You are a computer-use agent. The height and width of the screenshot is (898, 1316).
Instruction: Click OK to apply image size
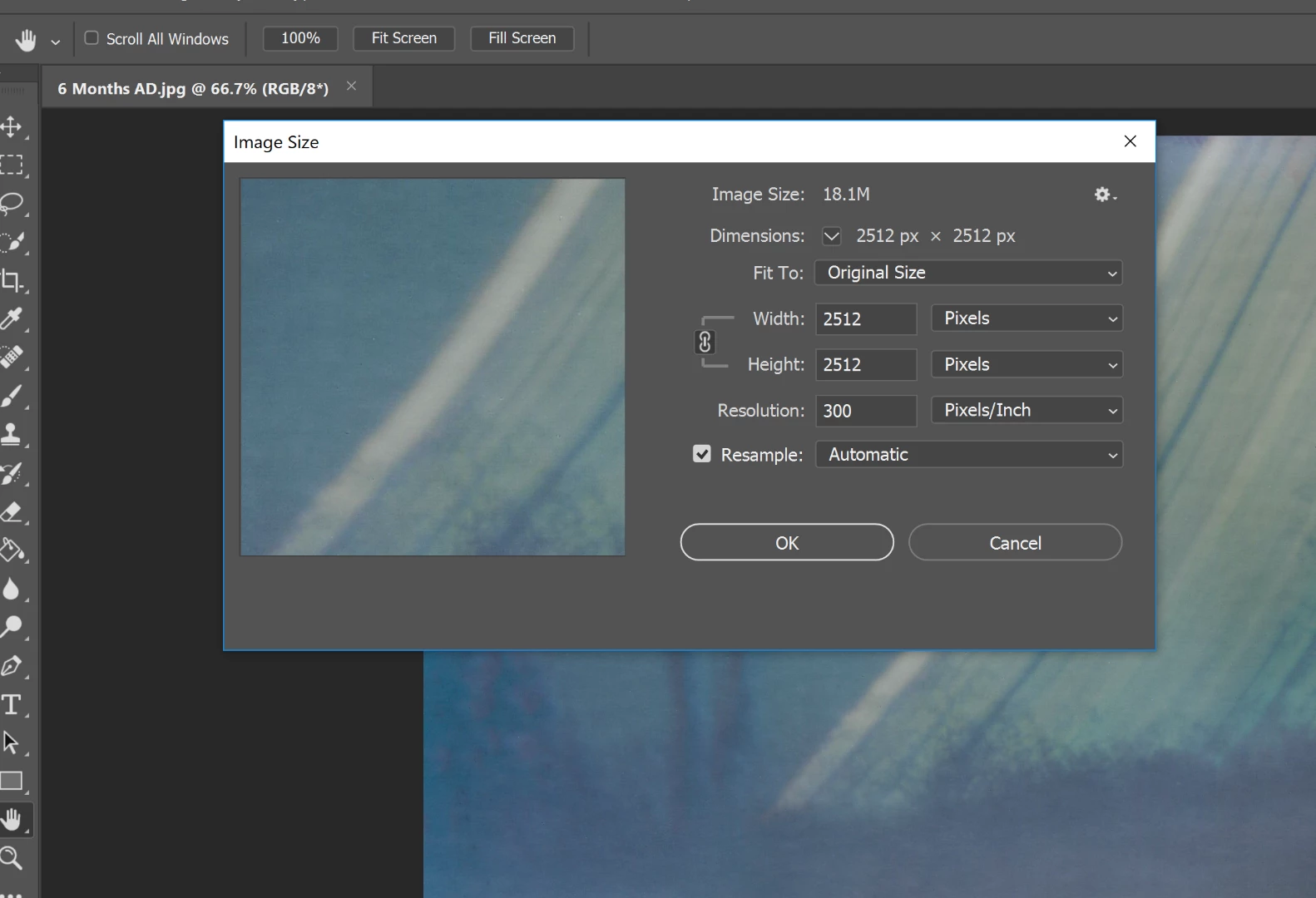(x=787, y=542)
